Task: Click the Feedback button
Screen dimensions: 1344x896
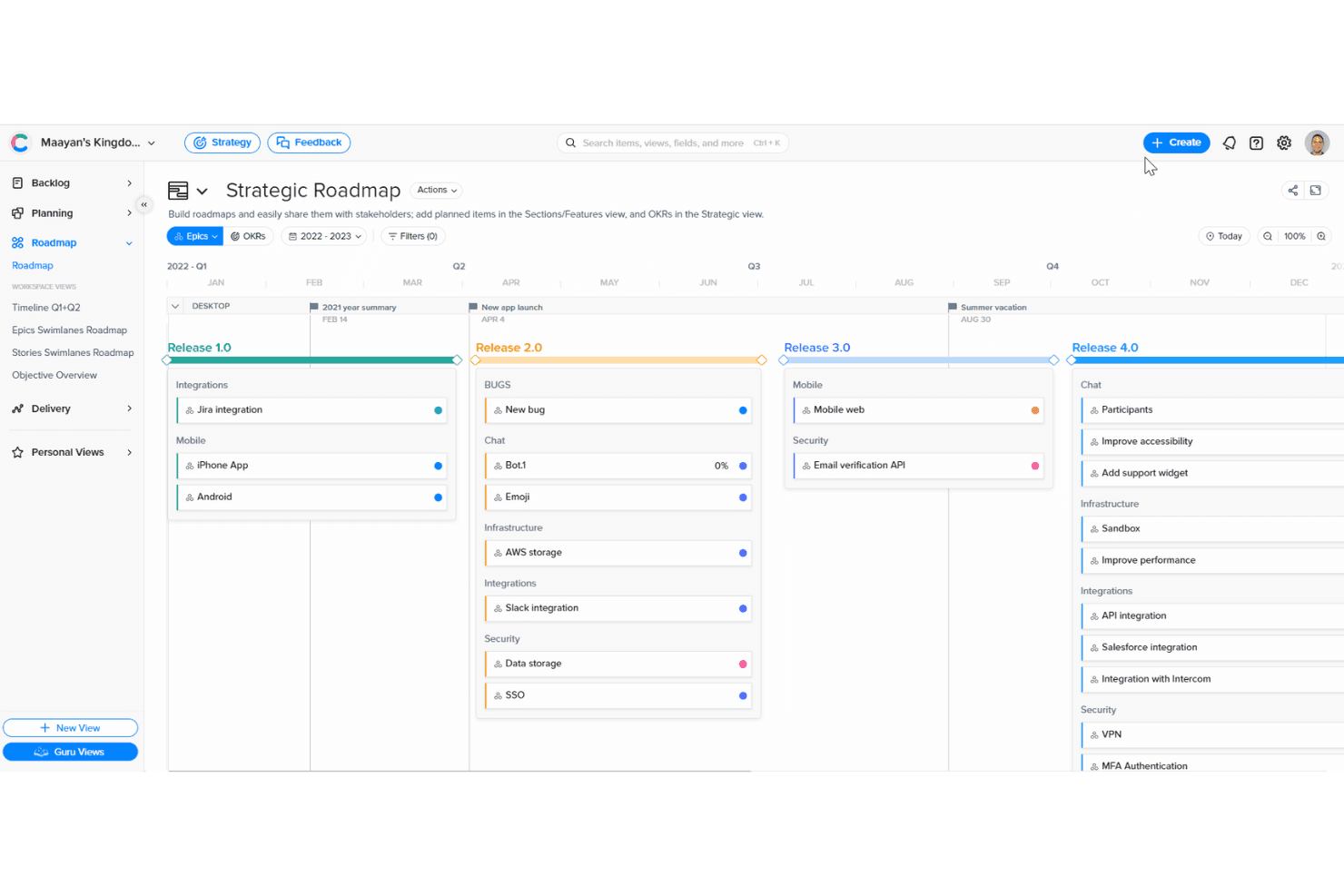Action: (x=309, y=143)
